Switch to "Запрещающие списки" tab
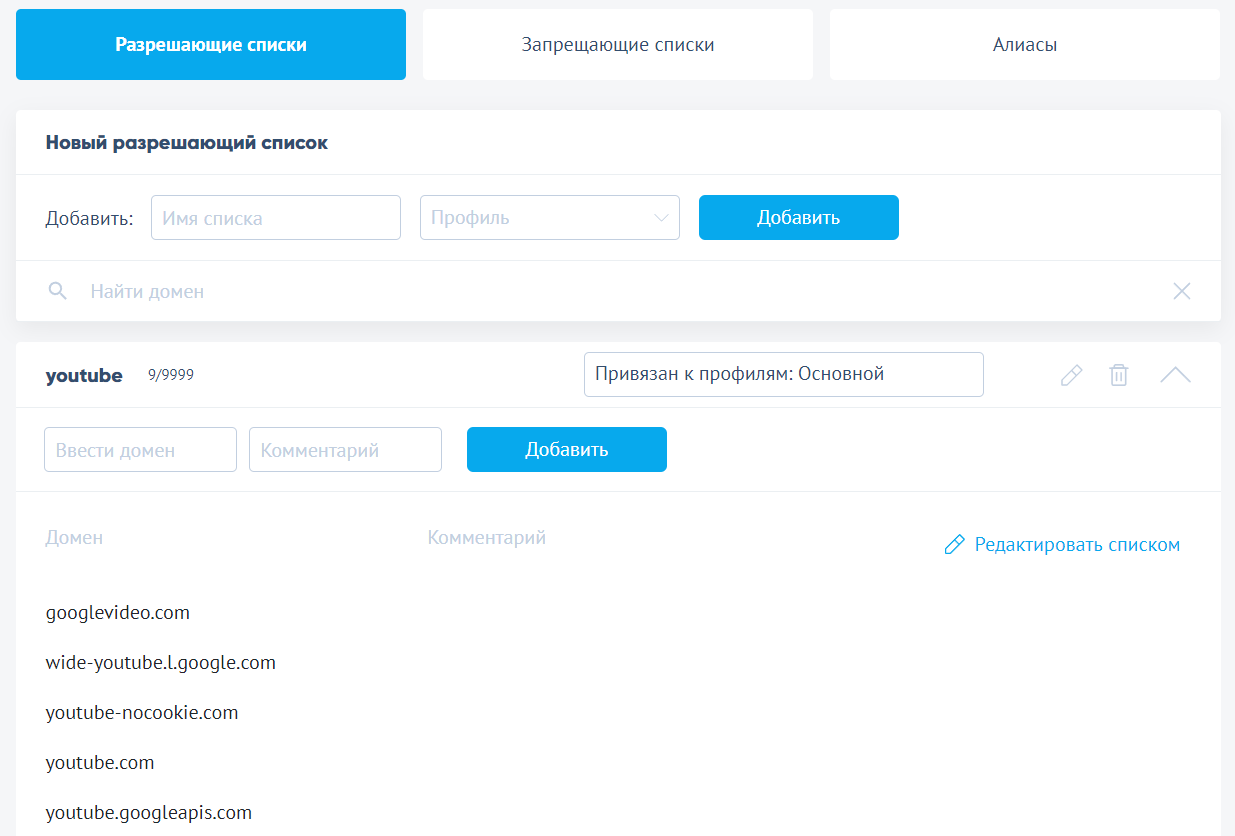 617,45
